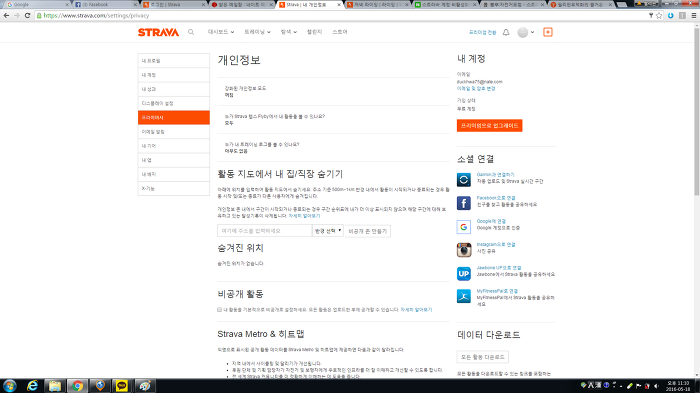Launch Internet Explorer from the taskbar
The height and width of the screenshot is (393, 700).
coord(32,386)
